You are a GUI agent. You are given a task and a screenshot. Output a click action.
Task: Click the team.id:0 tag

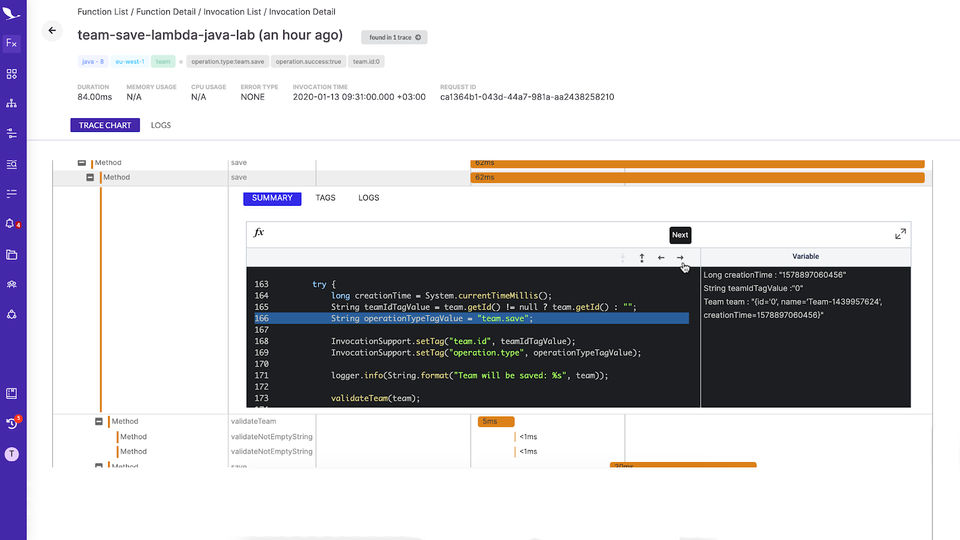click(x=366, y=61)
